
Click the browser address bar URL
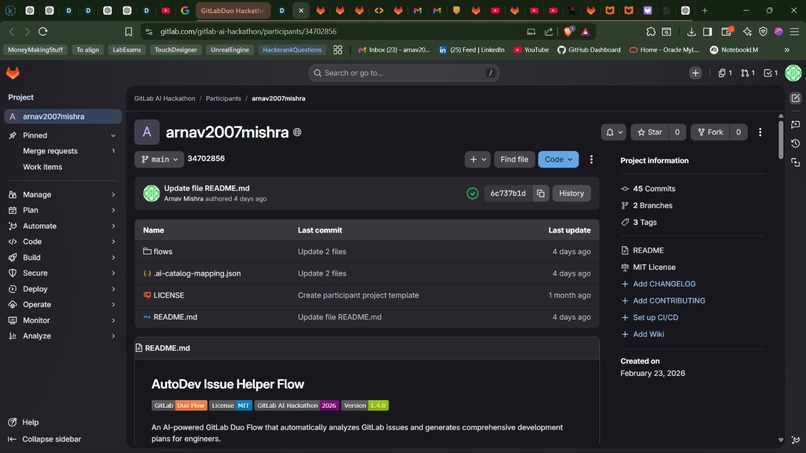(x=248, y=31)
